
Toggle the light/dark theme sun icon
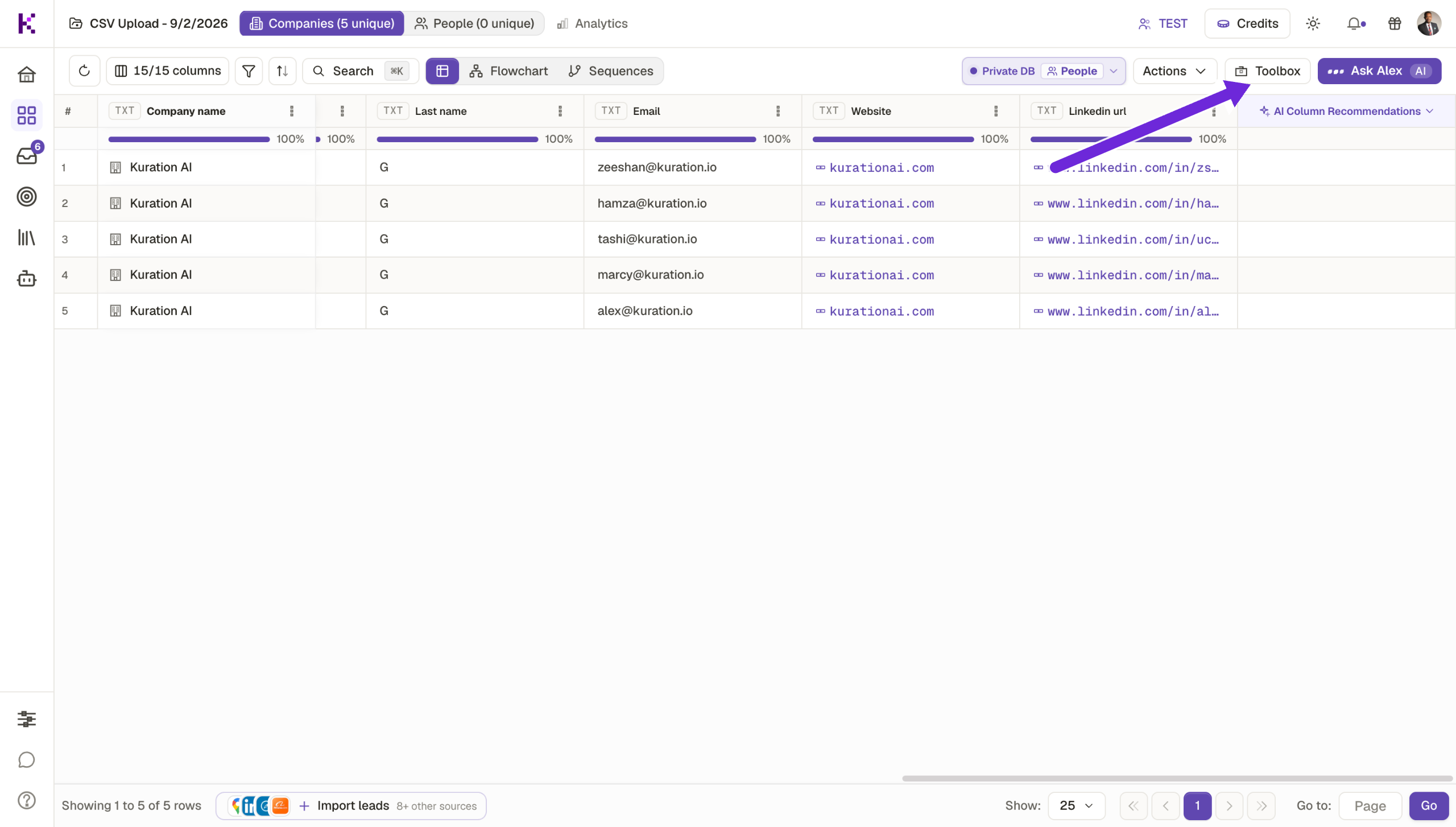[1313, 23]
